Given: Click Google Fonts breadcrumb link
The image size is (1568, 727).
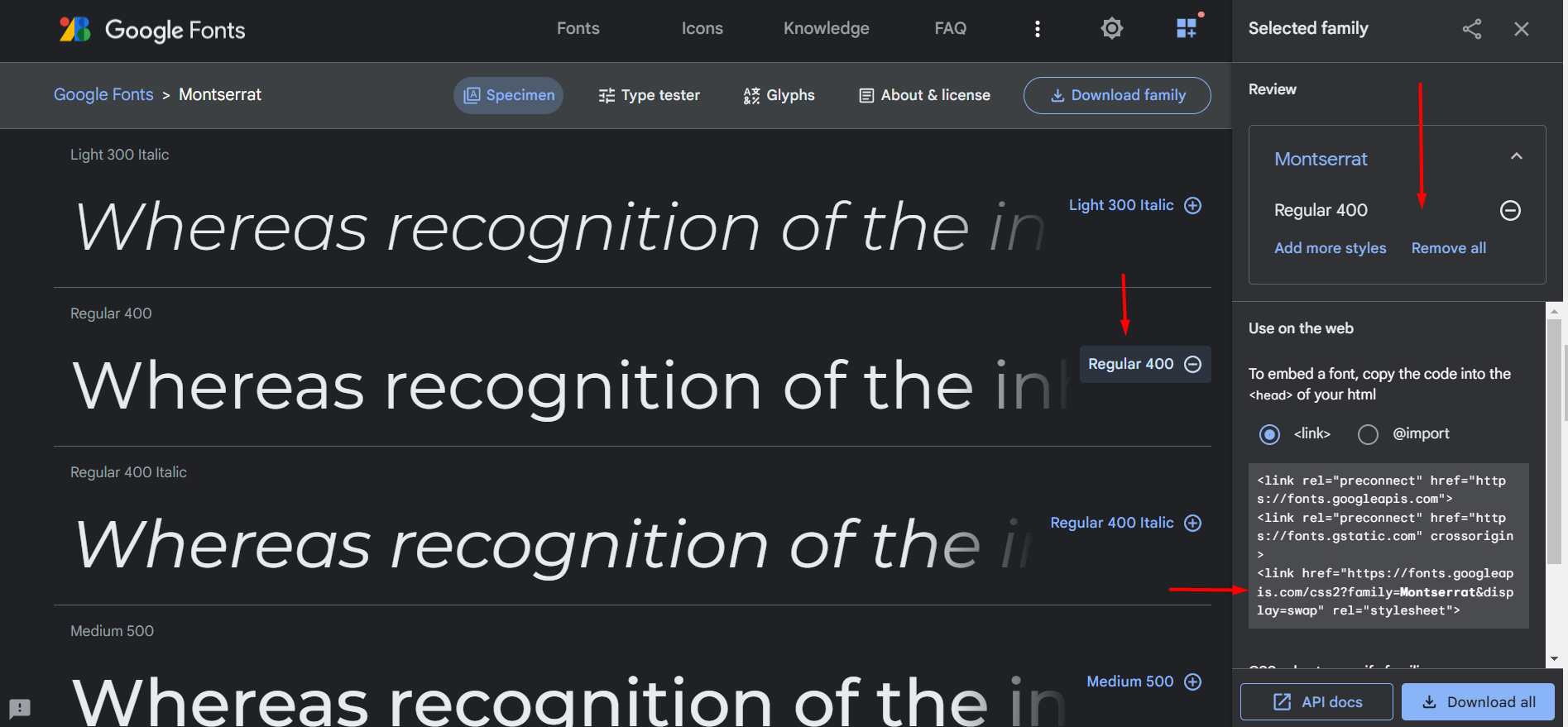Looking at the screenshot, I should pos(103,94).
